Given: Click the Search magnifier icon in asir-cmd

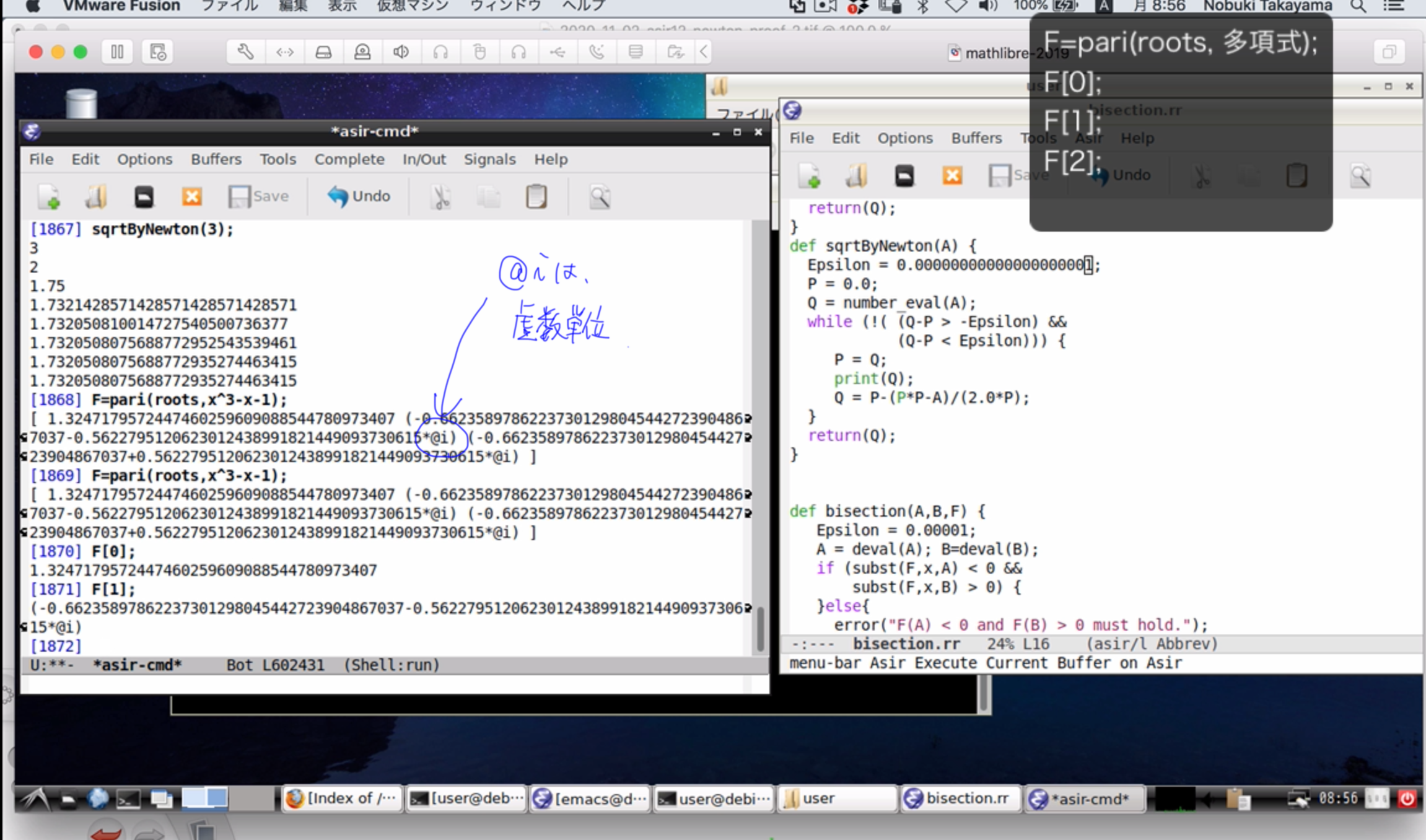Looking at the screenshot, I should (x=600, y=197).
